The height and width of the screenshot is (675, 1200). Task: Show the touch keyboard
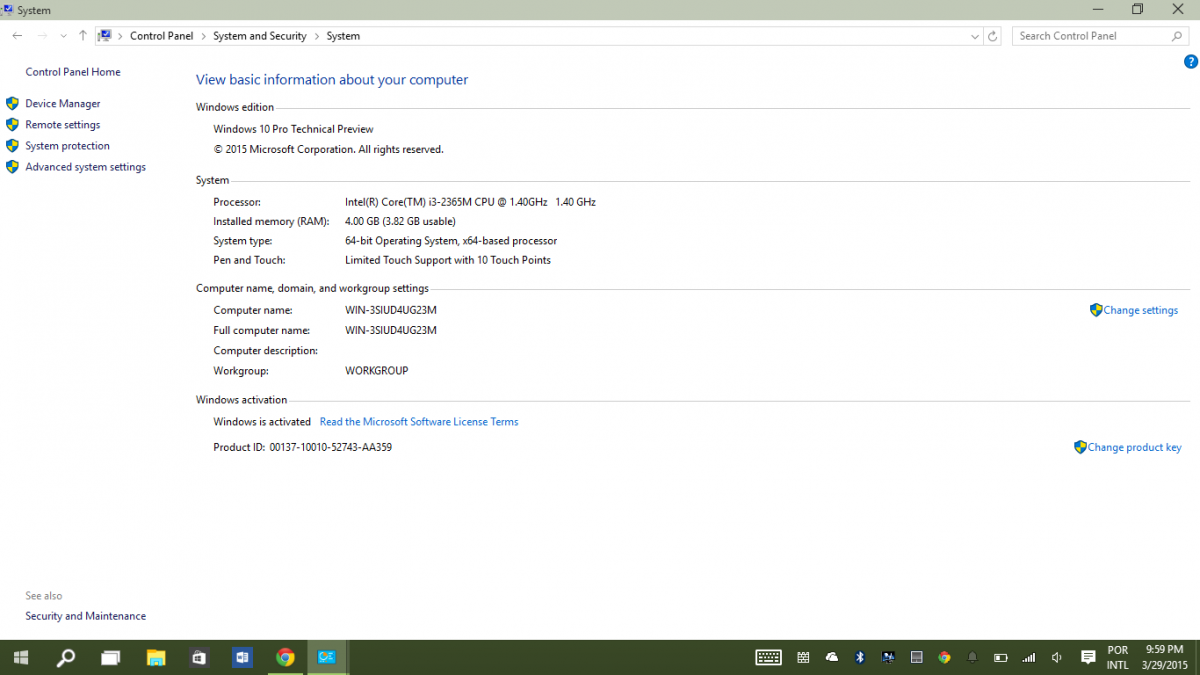point(769,657)
